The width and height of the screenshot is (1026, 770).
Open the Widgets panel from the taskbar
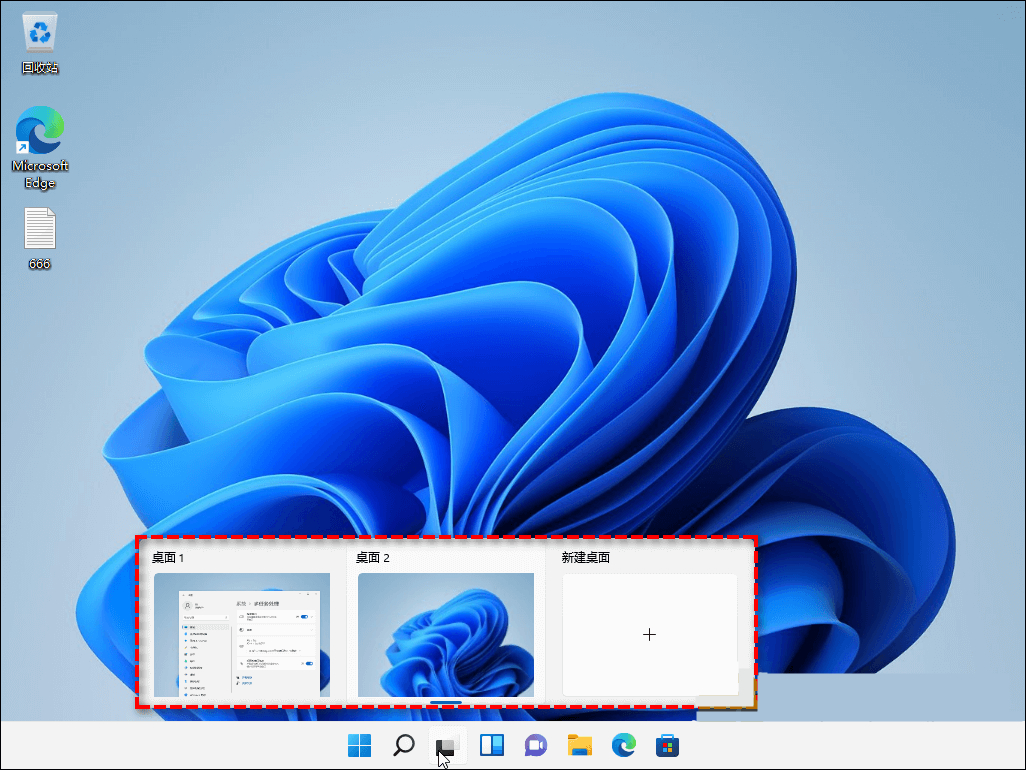(x=491, y=745)
